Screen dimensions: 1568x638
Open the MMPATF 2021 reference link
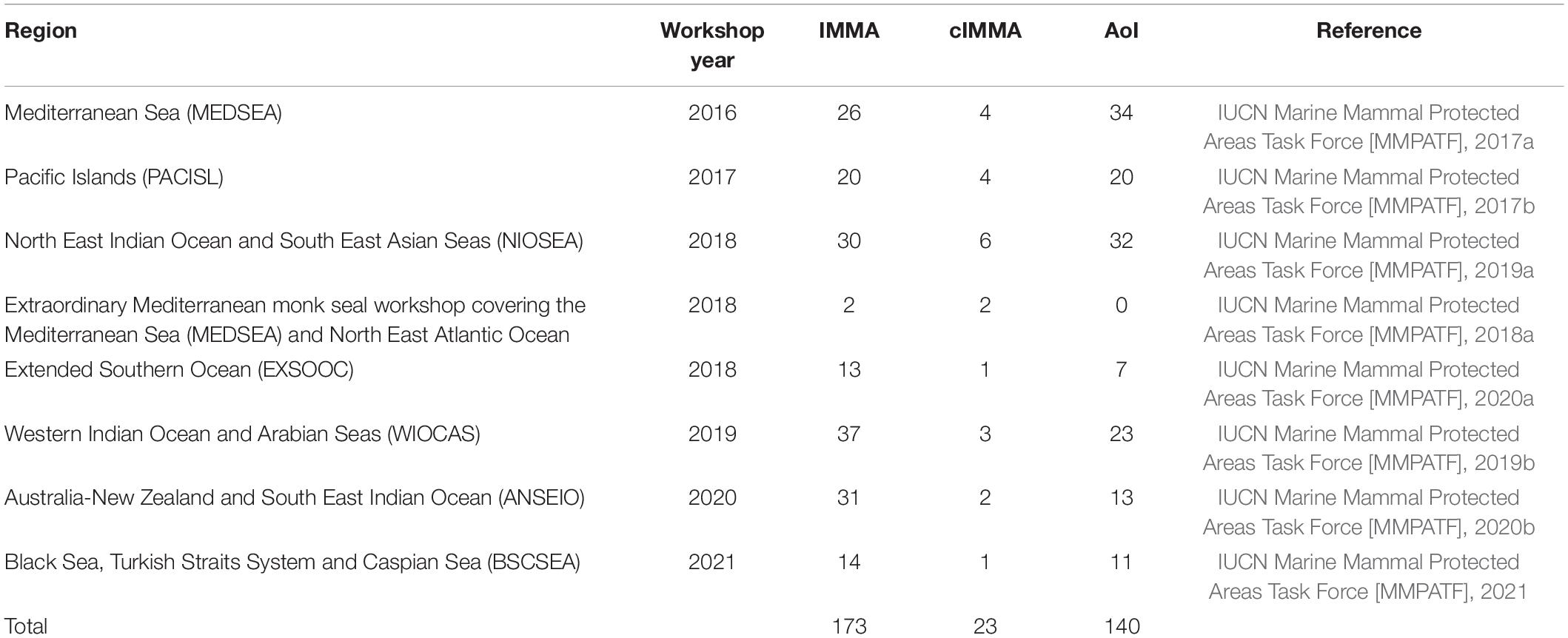[1368, 577]
